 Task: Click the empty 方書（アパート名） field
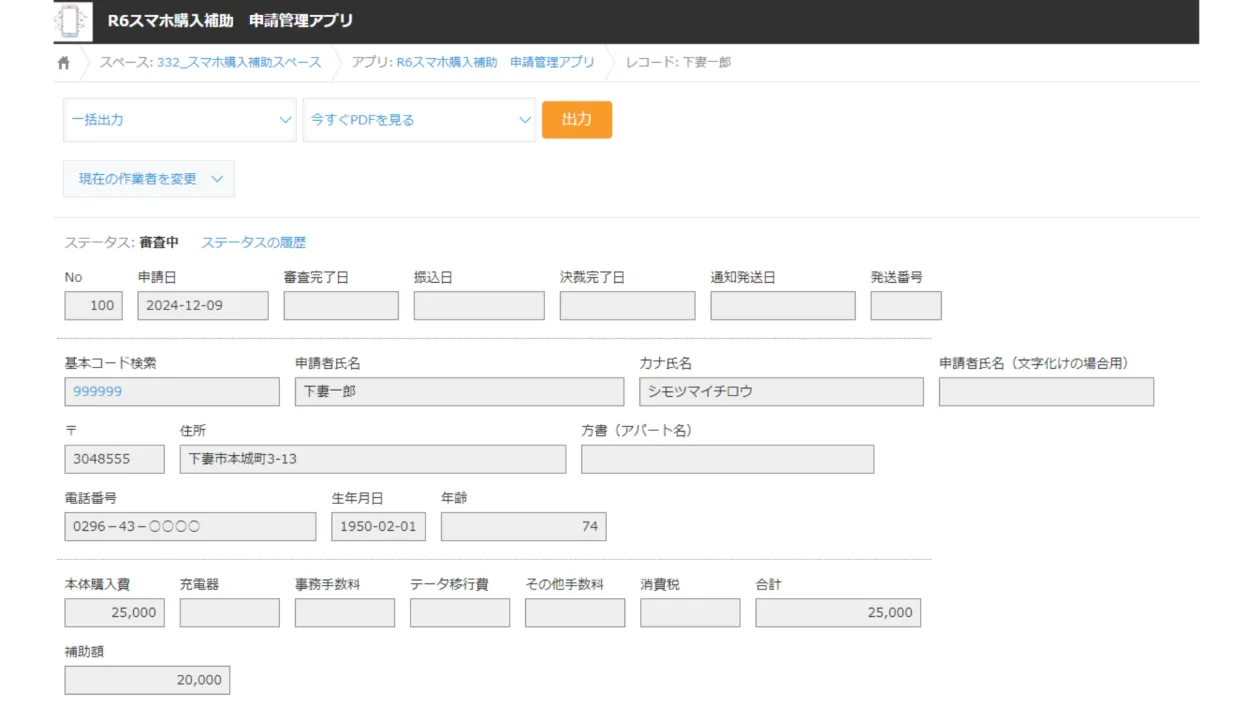727,459
